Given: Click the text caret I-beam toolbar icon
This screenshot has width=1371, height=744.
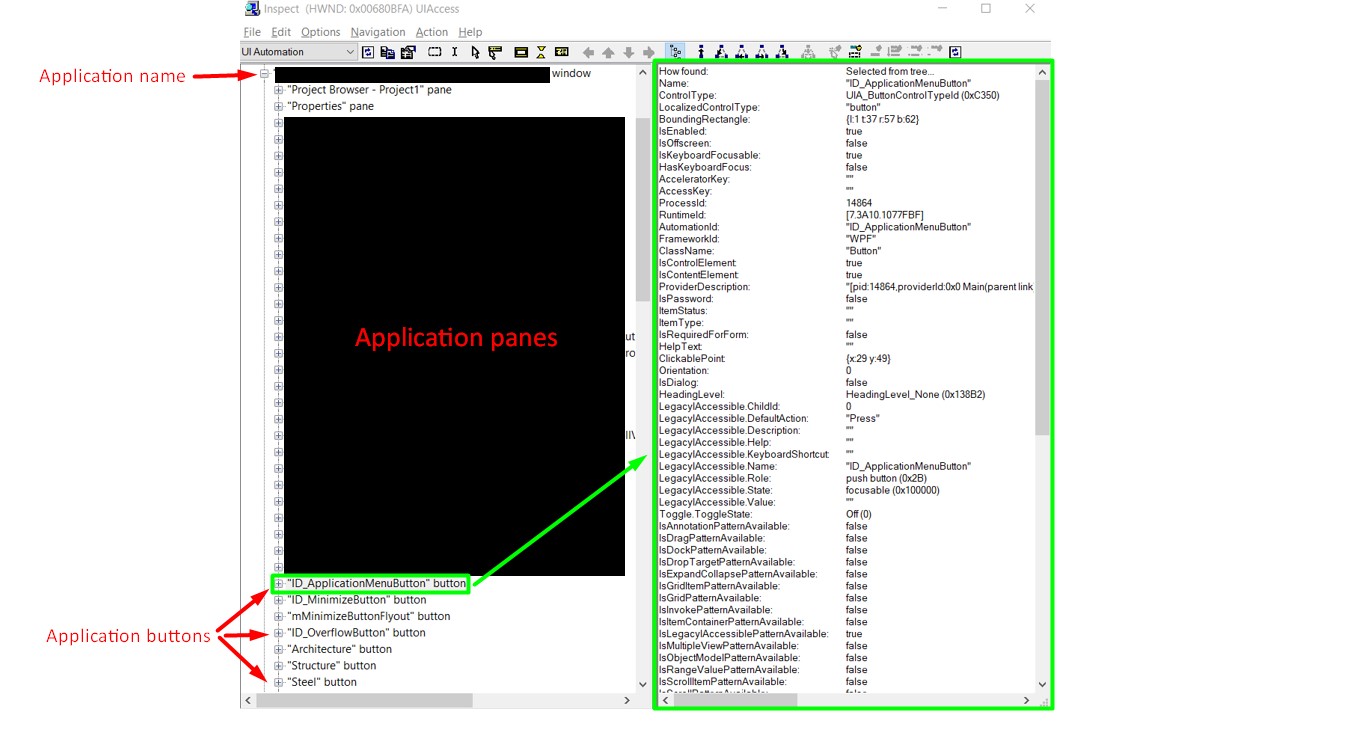Looking at the screenshot, I should 454,51.
